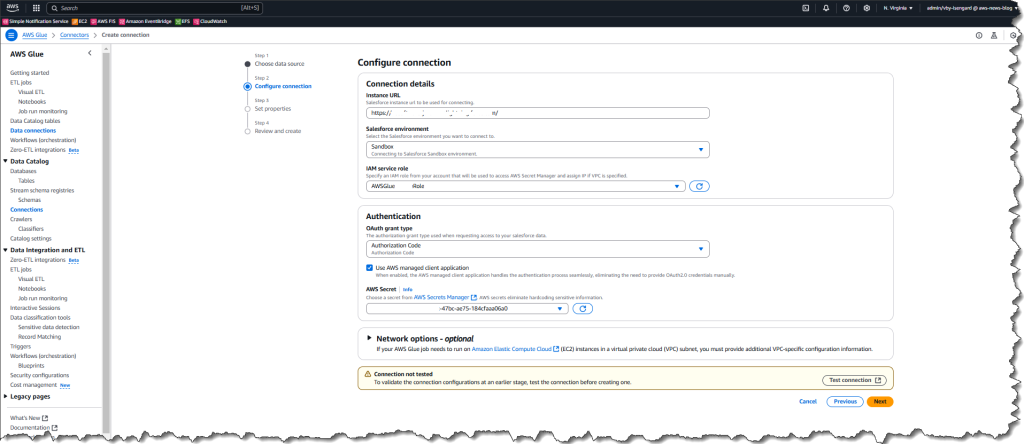This screenshot has height=444, width=1024.
Task: Refresh the AWS Secret list
Action: (583, 308)
